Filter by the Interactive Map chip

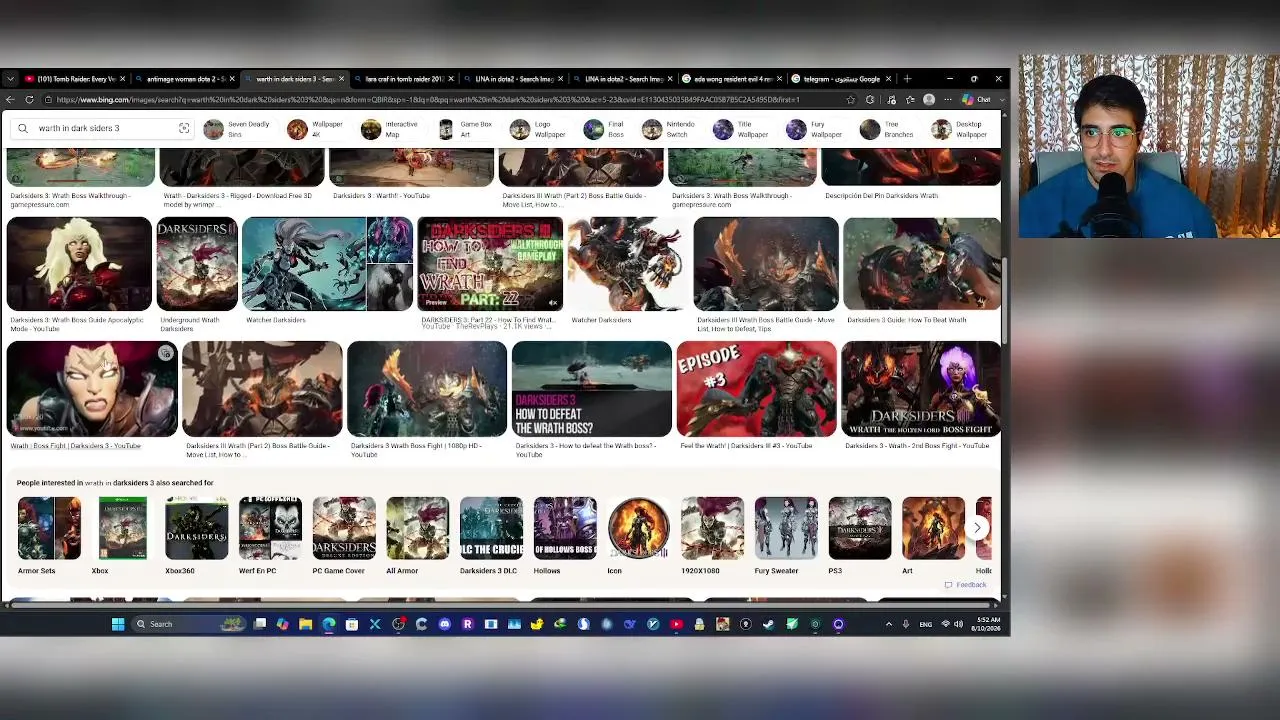[389, 129]
